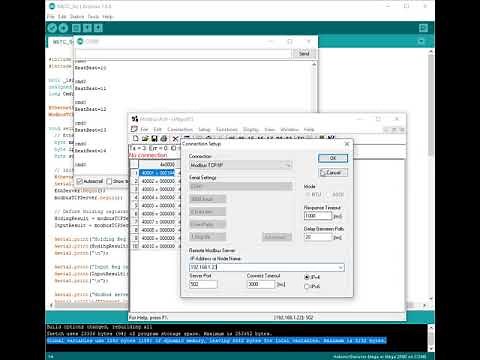Click the Arduino New sketch icon
Viewport: 480px width, 360px height.
76,28
